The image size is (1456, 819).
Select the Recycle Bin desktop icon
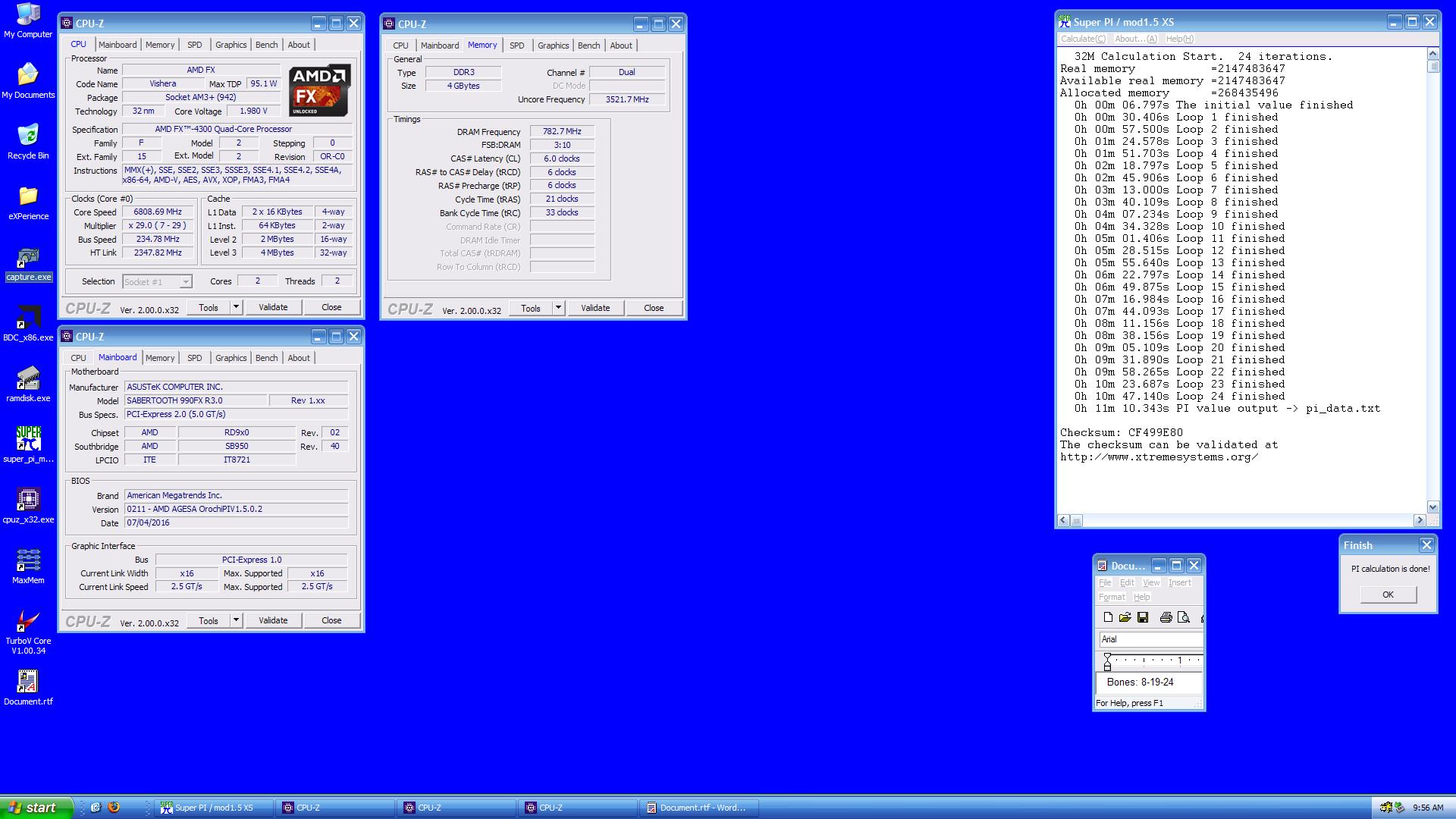point(28,142)
